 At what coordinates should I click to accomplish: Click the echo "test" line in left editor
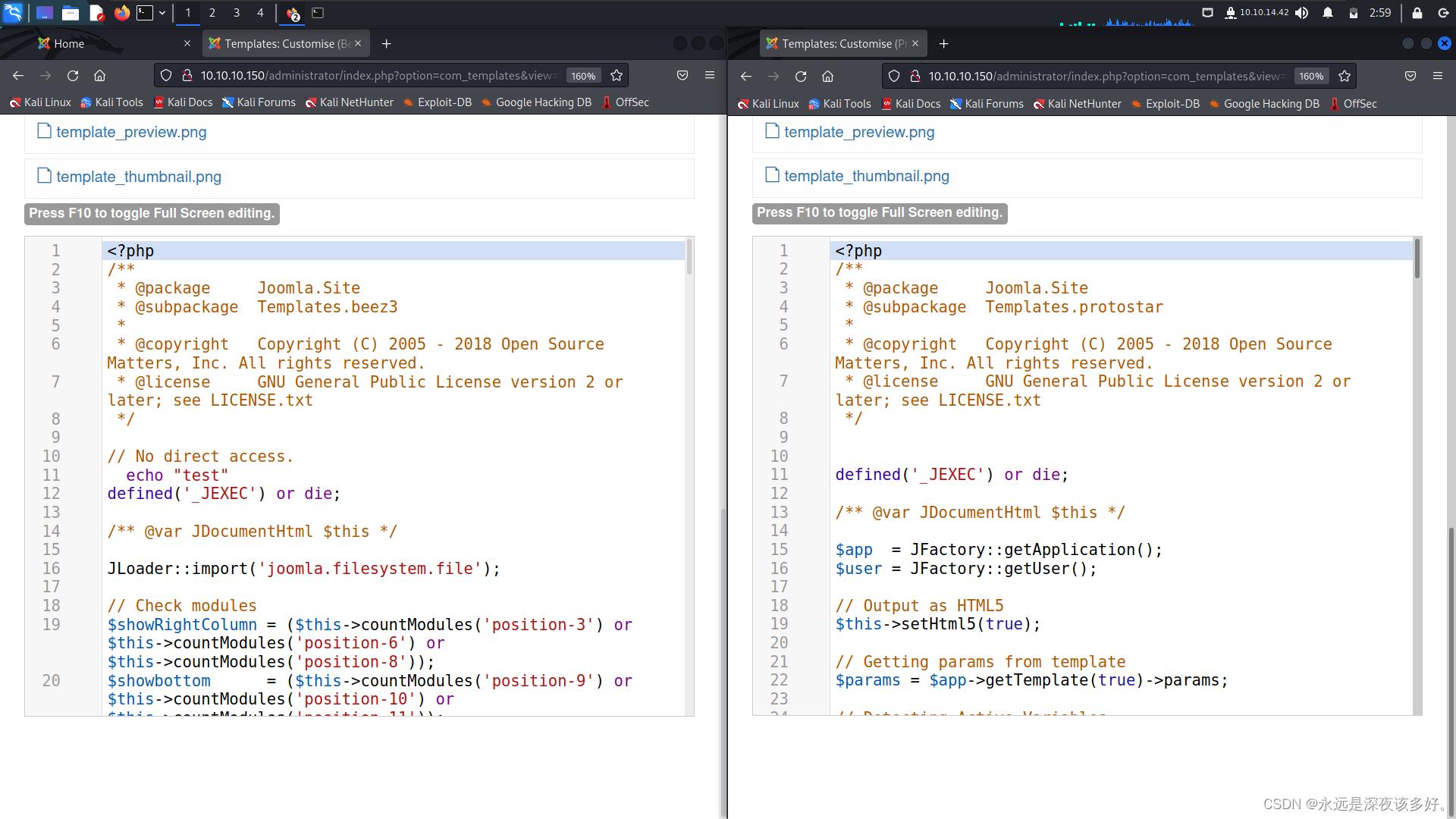pos(177,475)
